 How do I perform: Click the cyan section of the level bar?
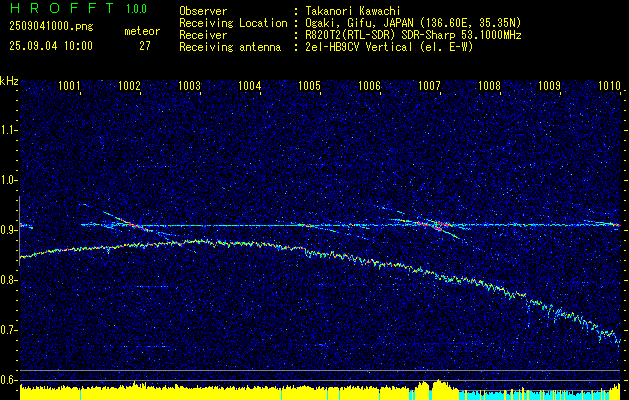534,395
